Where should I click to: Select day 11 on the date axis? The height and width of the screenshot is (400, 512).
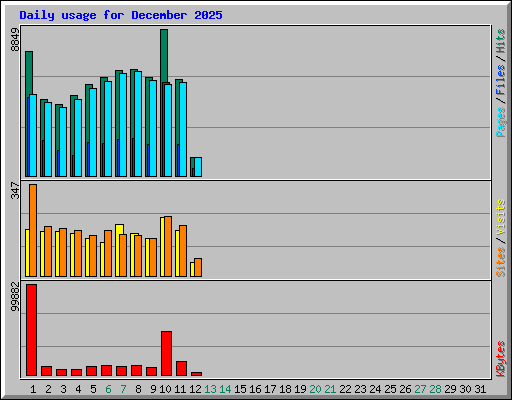coord(180,389)
